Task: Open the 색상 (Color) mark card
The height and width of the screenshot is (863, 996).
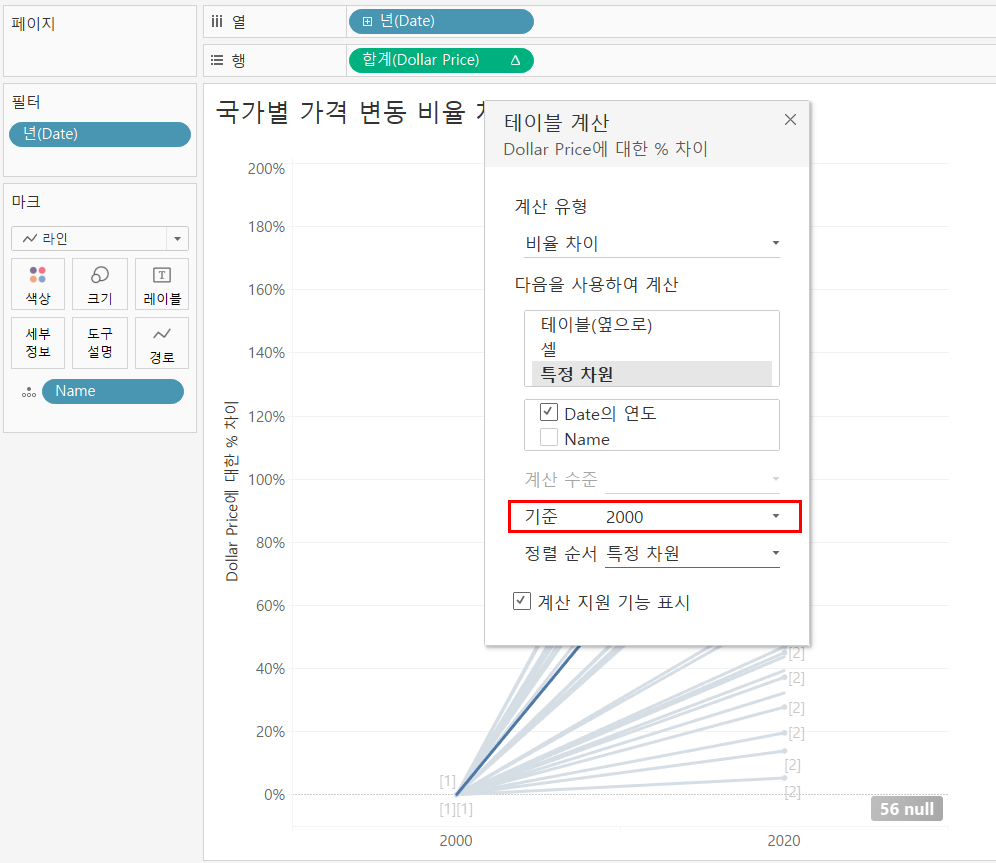Action: (37, 284)
